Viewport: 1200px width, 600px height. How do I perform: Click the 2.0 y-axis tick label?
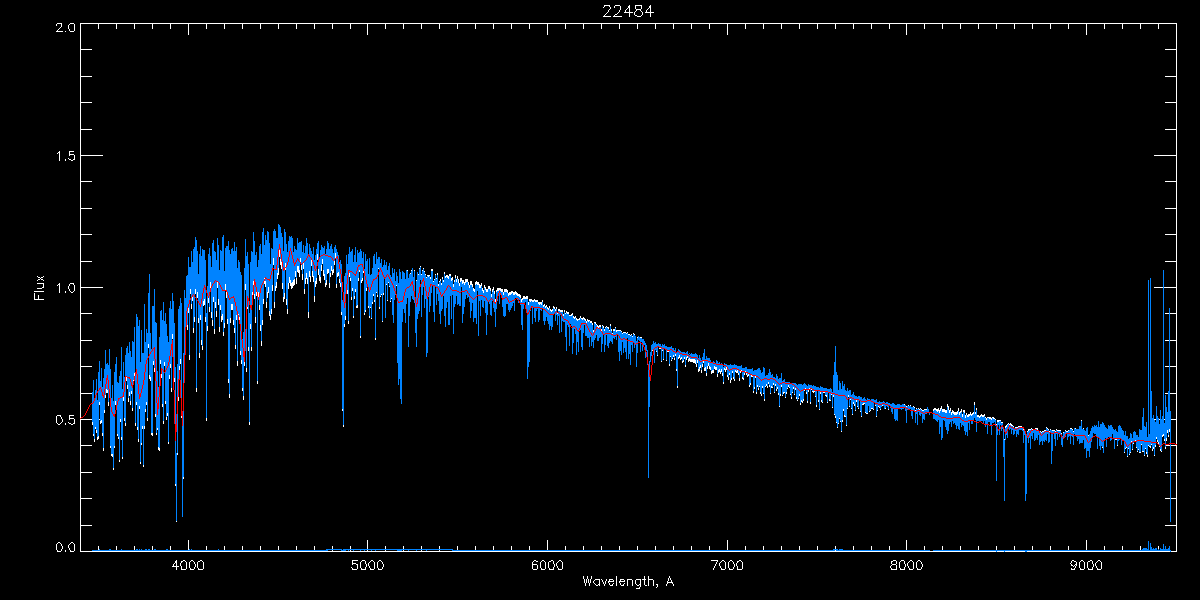pos(66,27)
